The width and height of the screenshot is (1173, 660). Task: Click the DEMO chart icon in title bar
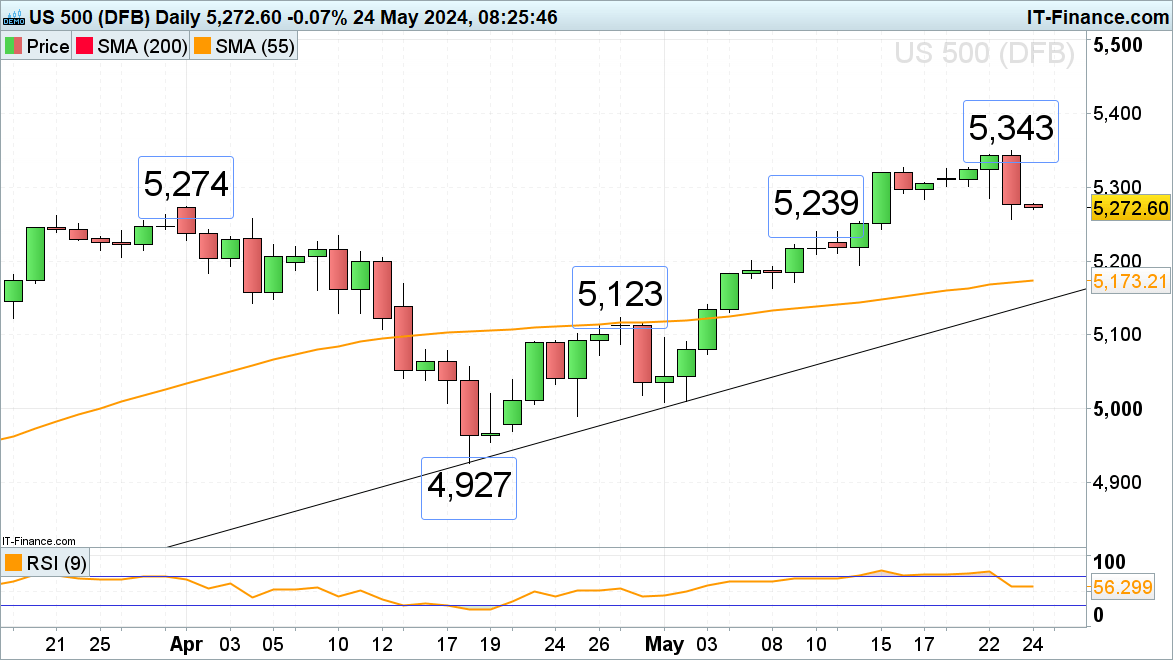(x=16, y=17)
